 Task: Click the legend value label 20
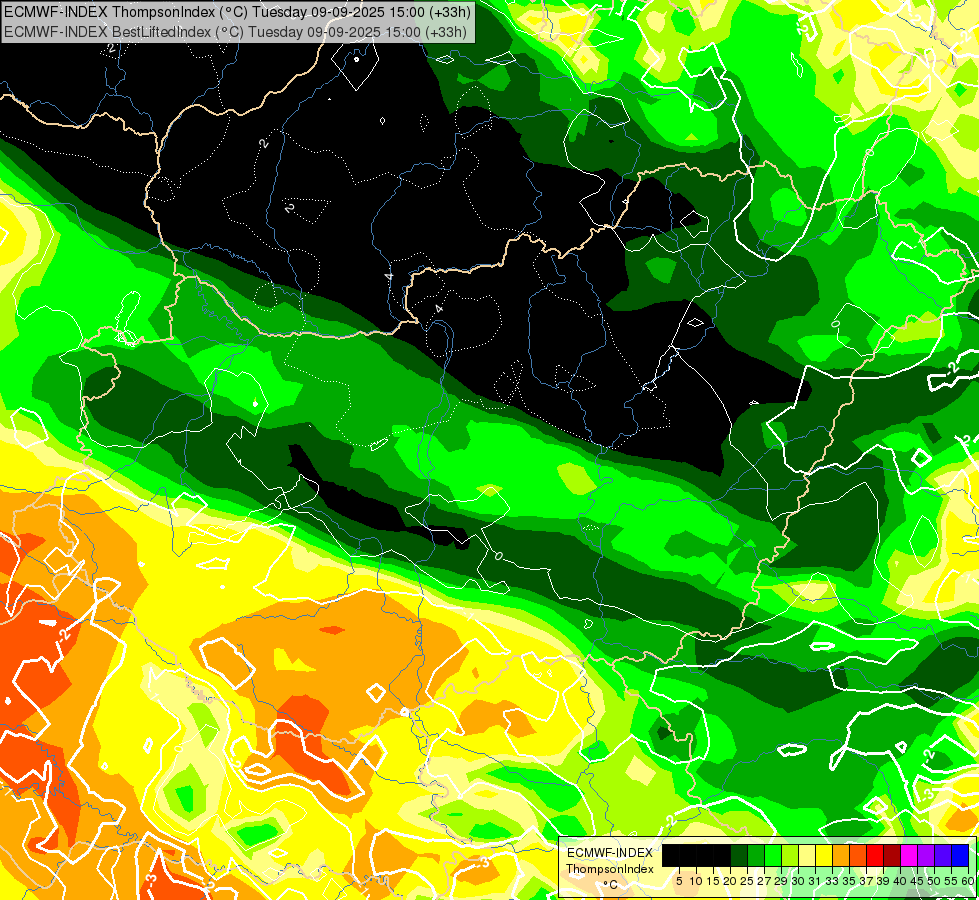click(x=730, y=881)
